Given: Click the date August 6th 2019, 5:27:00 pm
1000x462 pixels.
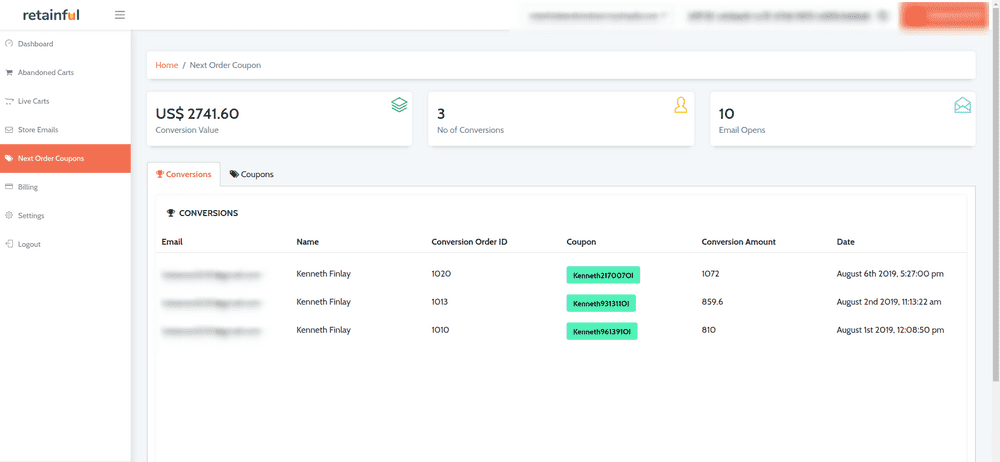Looking at the screenshot, I should click(890, 274).
